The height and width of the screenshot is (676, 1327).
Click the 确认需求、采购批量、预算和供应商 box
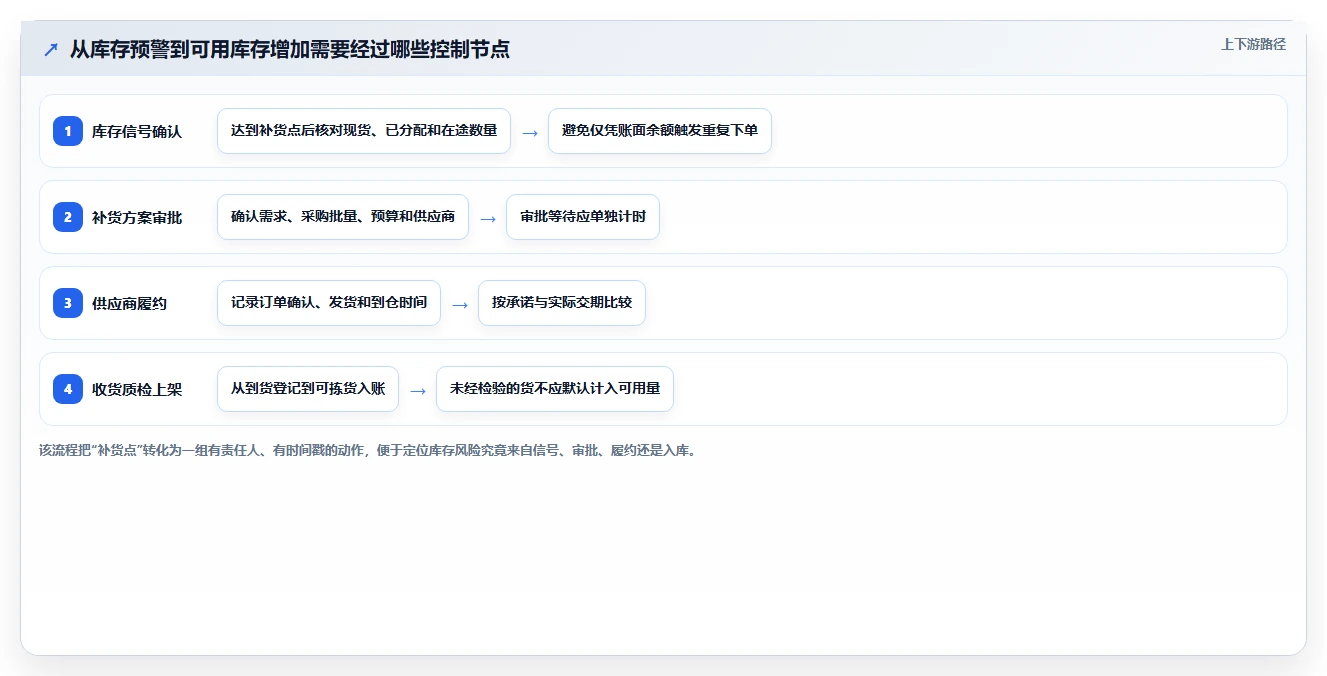343,217
